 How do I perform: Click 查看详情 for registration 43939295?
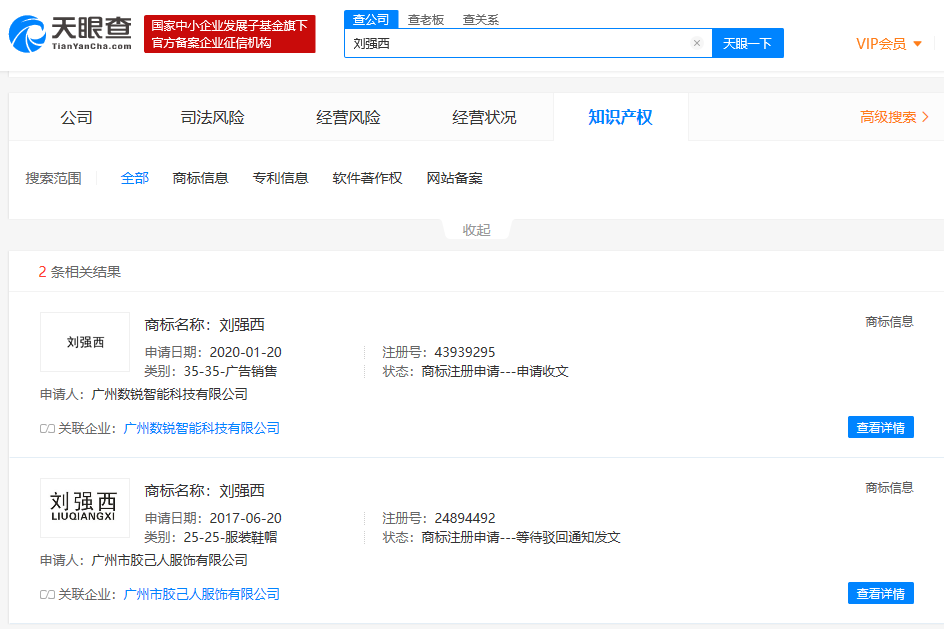point(880,427)
